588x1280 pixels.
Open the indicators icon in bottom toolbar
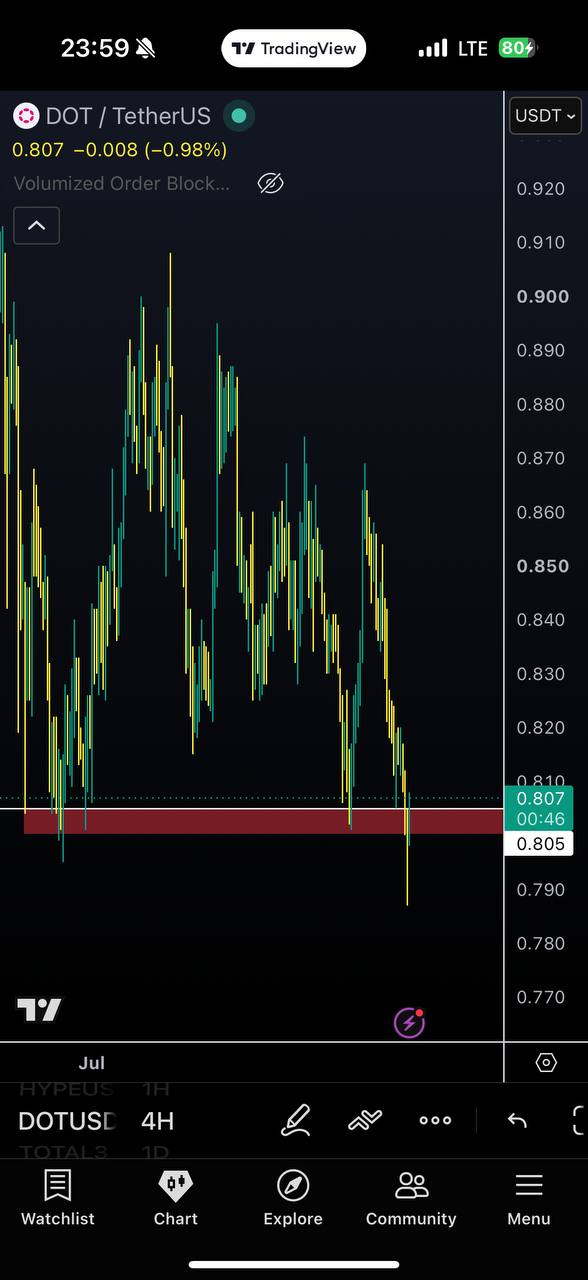pyautogui.click(x=365, y=1120)
